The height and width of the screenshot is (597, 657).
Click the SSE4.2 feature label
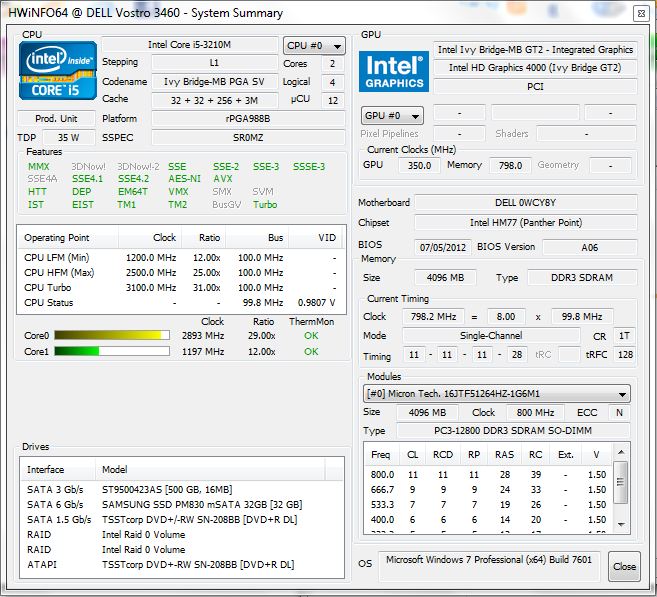click(133, 179)
